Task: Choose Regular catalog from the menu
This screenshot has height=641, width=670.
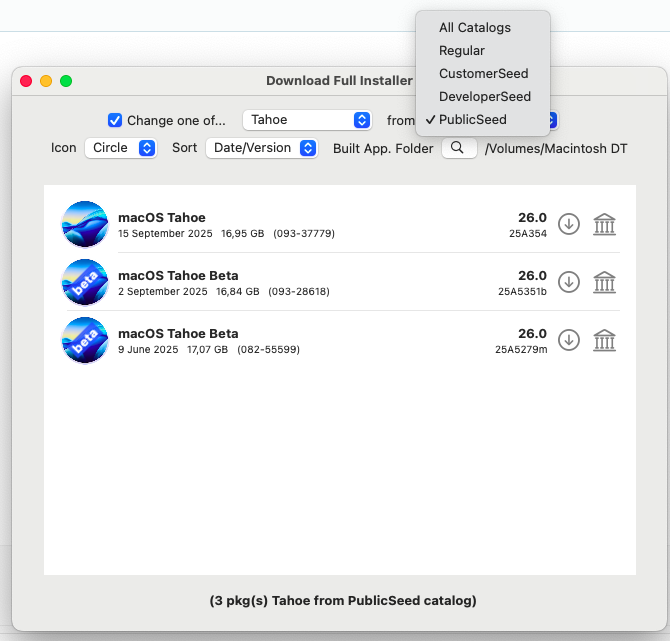Action: click(483, 51)
